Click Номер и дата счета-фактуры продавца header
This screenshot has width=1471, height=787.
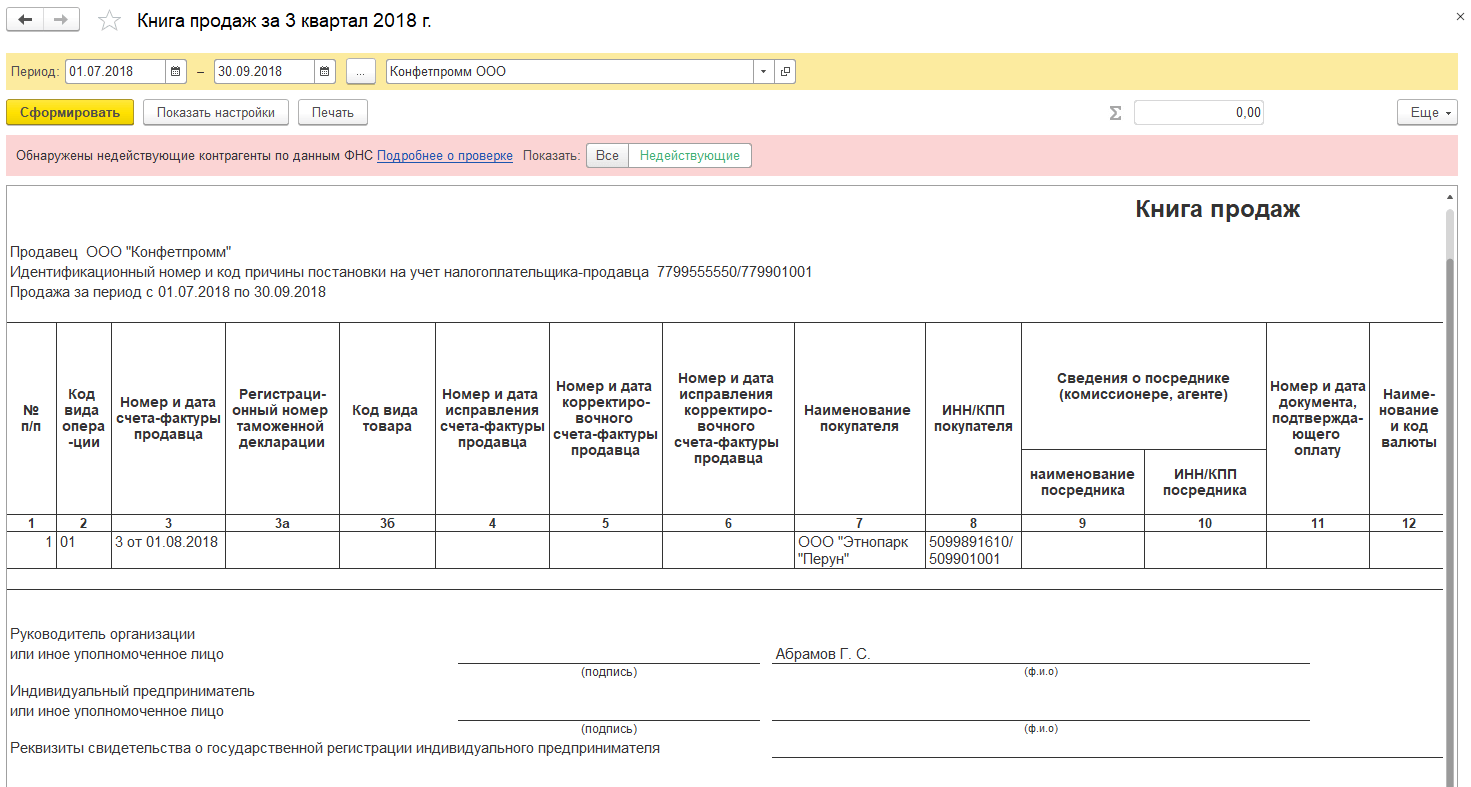(x=168, y=418)
